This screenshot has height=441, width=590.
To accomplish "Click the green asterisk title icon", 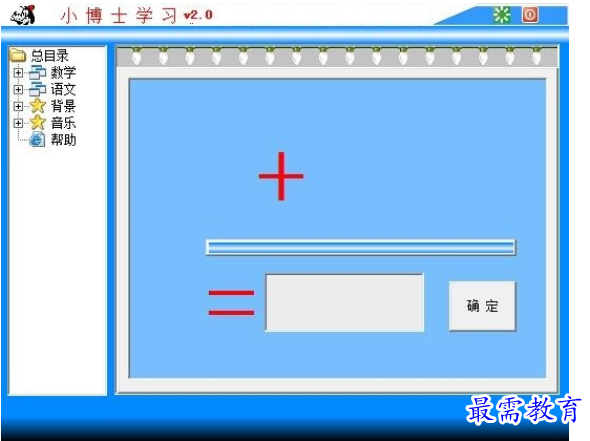I will click(502, 15).
